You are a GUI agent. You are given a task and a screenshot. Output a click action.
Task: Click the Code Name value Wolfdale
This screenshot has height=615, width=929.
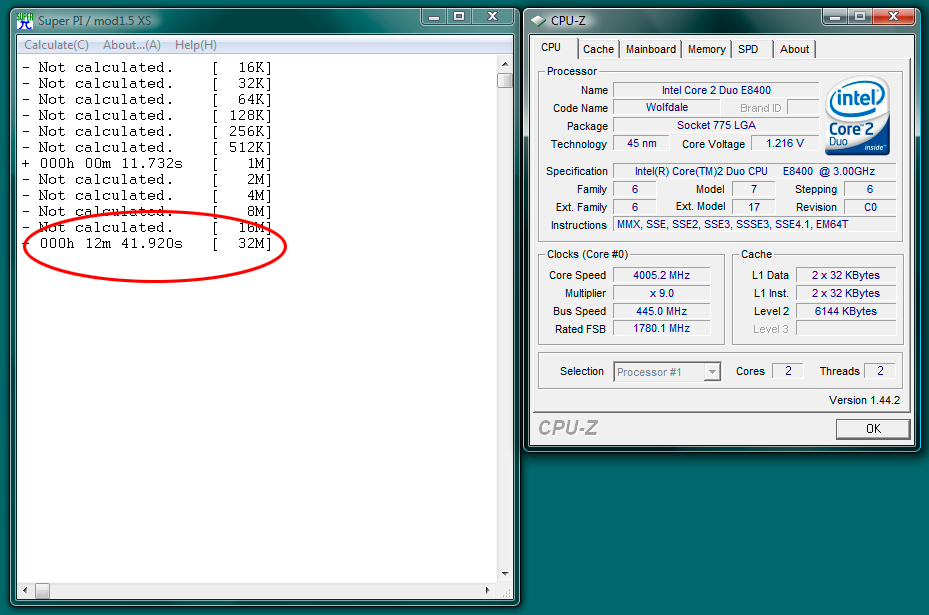tap(667, 107)
